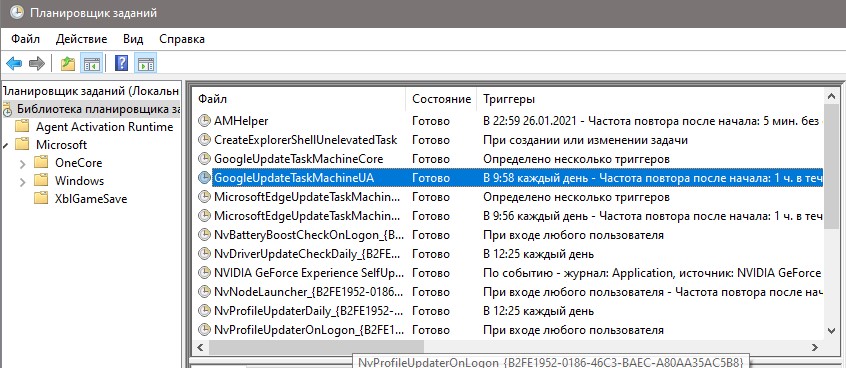846x368 pixels.
Task: Select Планировщик заданий (Локальный) root node
Action: coord(90,91)
